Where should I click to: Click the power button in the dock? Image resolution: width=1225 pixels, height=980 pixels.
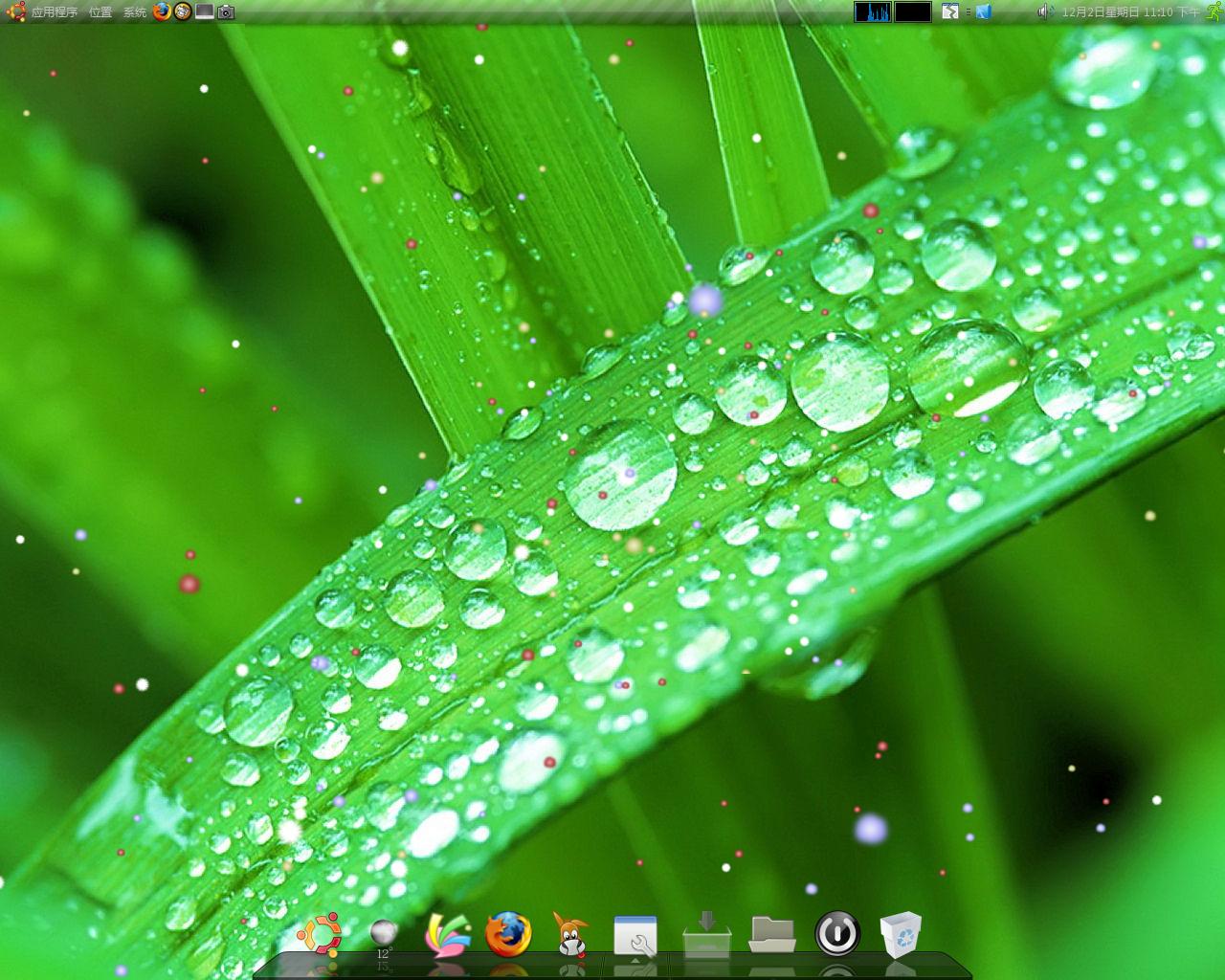(x=837, y=934)
